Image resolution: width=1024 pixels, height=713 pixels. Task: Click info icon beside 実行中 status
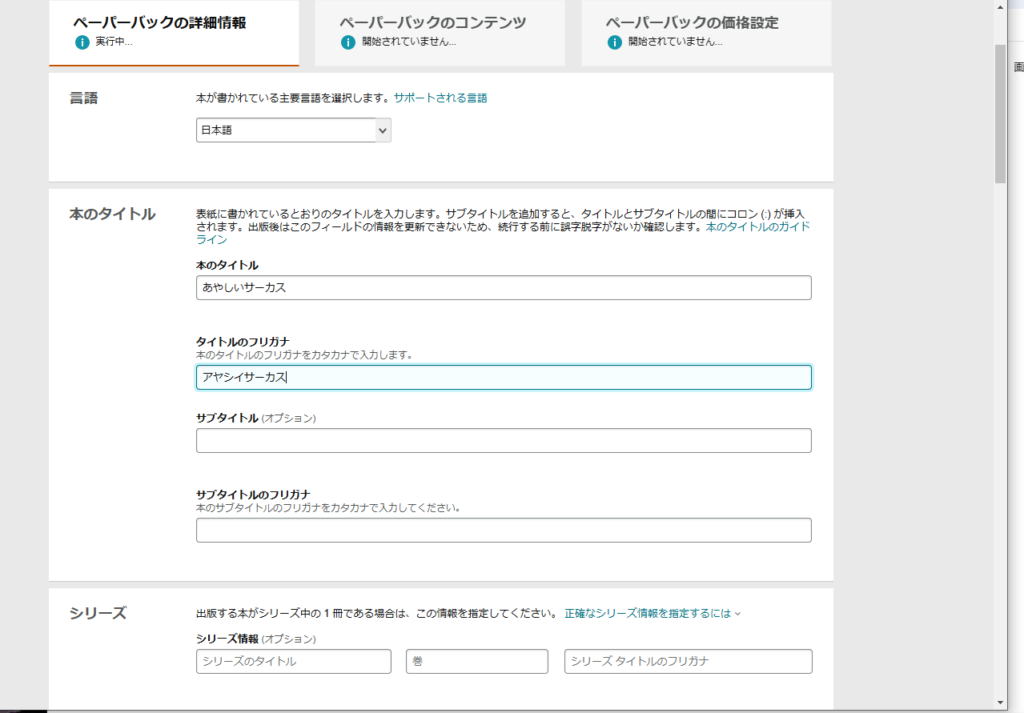82,42
